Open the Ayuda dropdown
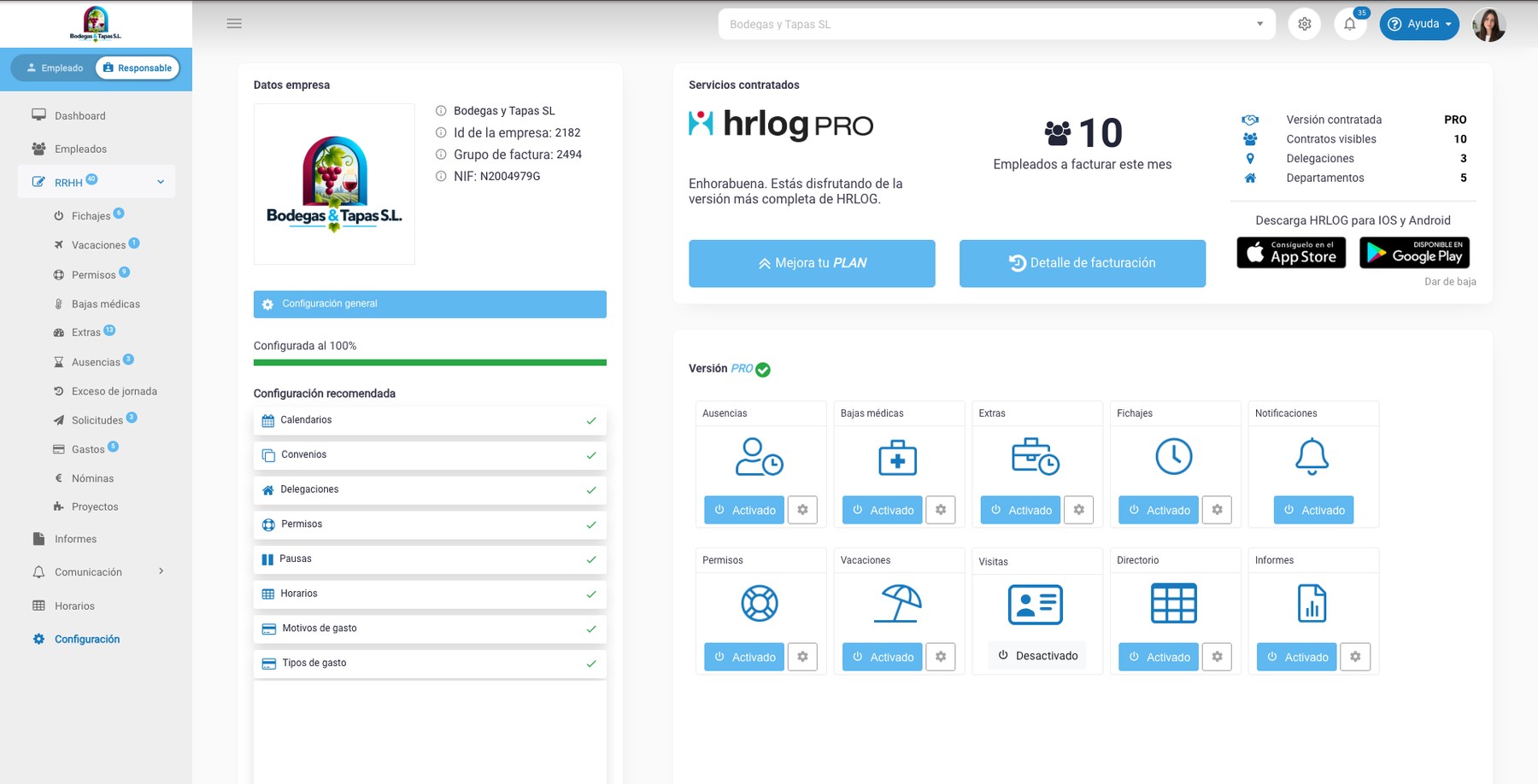Viewport: 1538px width, 784px height. pyautogui.click(x=1418, y=24)
